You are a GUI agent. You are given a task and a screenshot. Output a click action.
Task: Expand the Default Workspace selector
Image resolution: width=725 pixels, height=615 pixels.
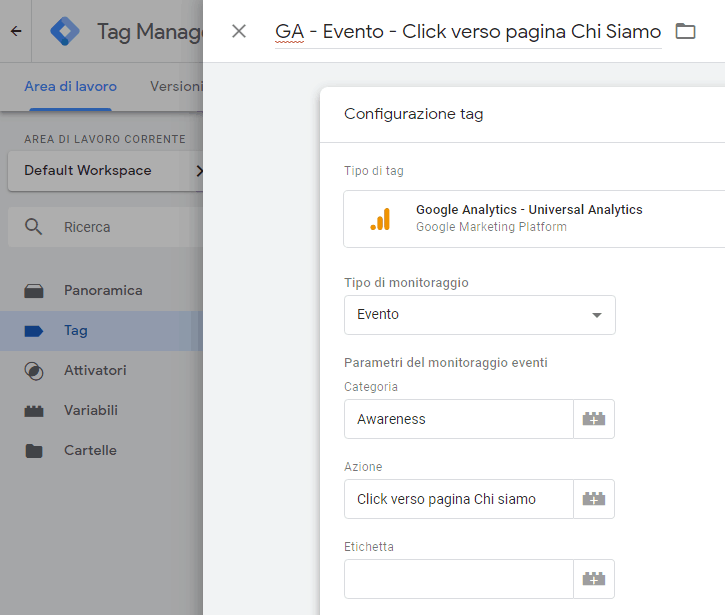click(x=105, y=171)
